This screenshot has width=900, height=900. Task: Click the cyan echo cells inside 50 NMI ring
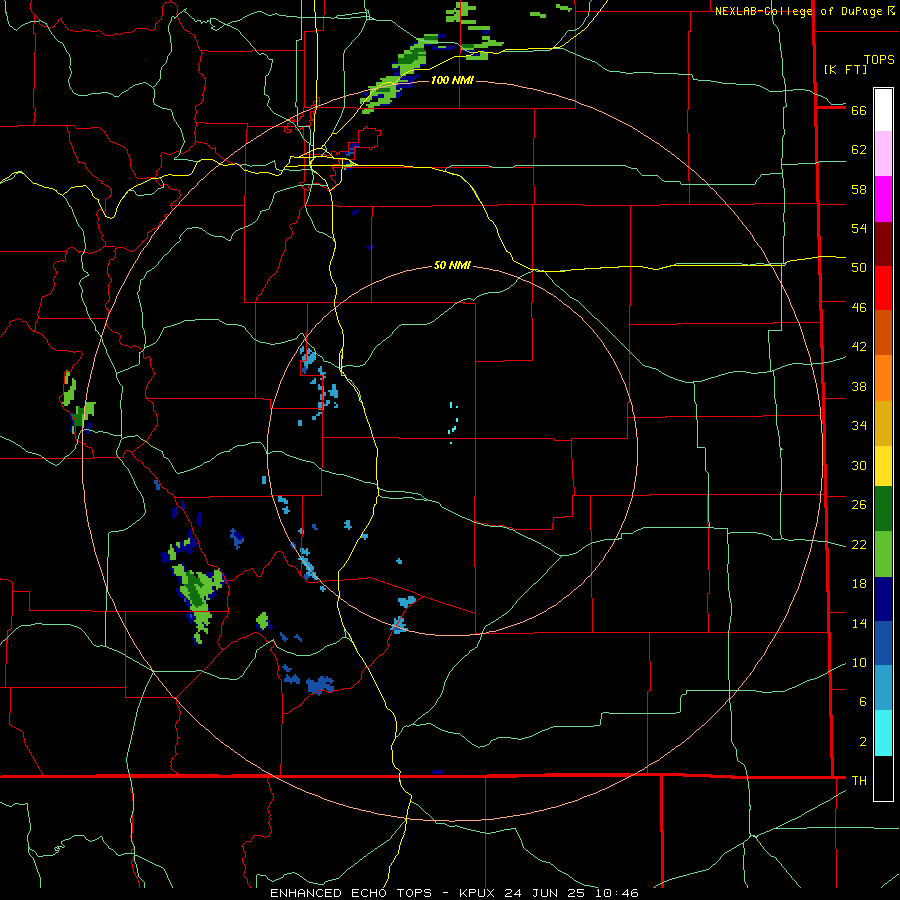[x=453, y=424]
